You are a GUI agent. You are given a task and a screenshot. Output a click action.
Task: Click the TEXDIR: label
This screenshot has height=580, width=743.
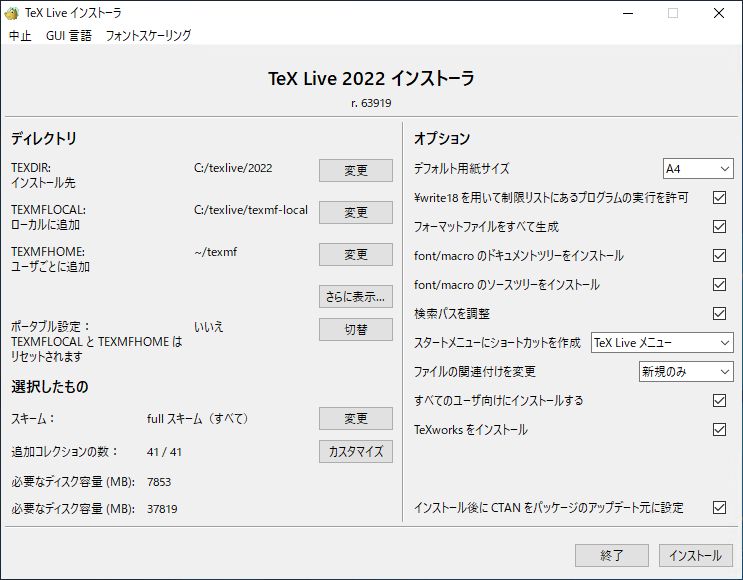click(x=31, y=168)
